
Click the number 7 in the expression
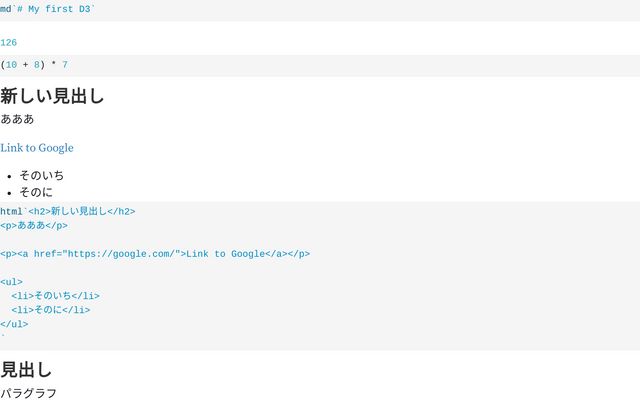click(65, 65)
